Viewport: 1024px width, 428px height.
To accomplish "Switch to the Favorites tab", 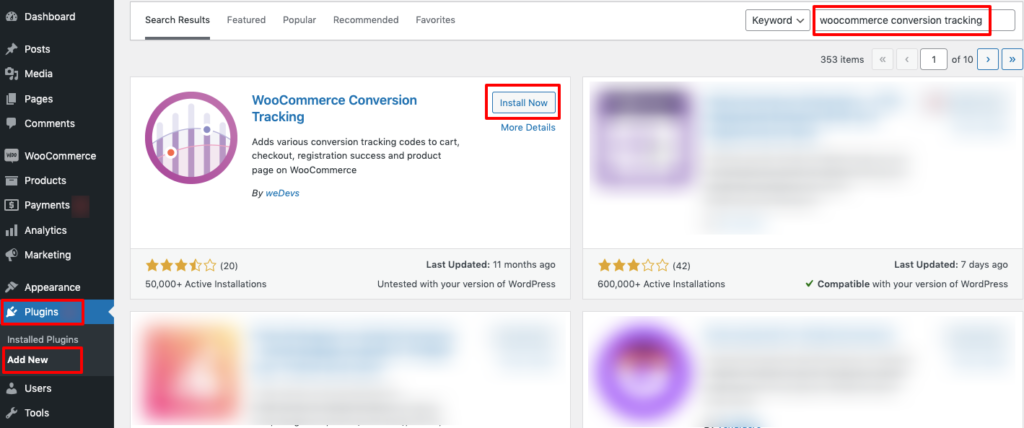I will tap(435, 20).
